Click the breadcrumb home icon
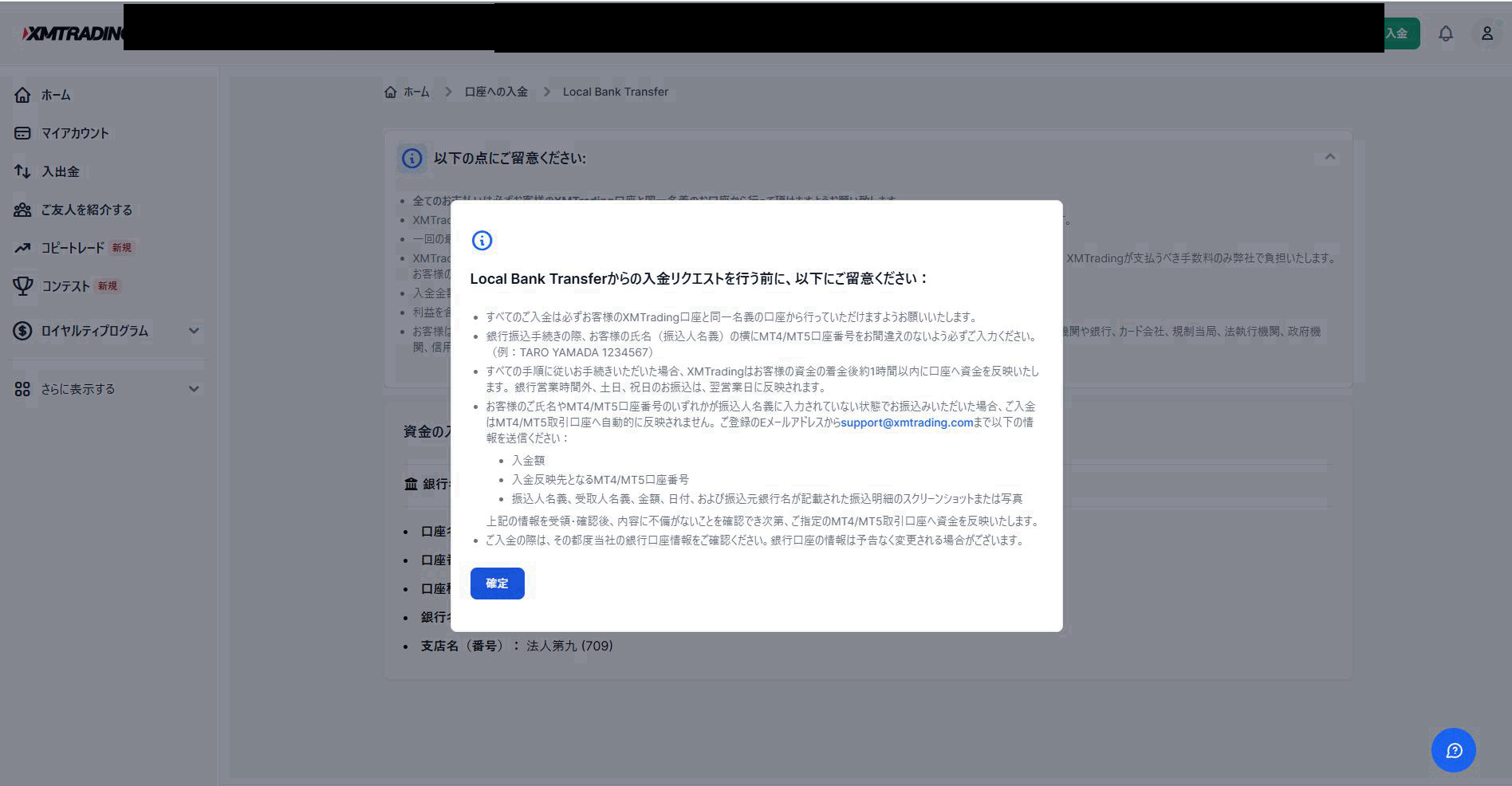1512x786 pixels. point(390,92)
